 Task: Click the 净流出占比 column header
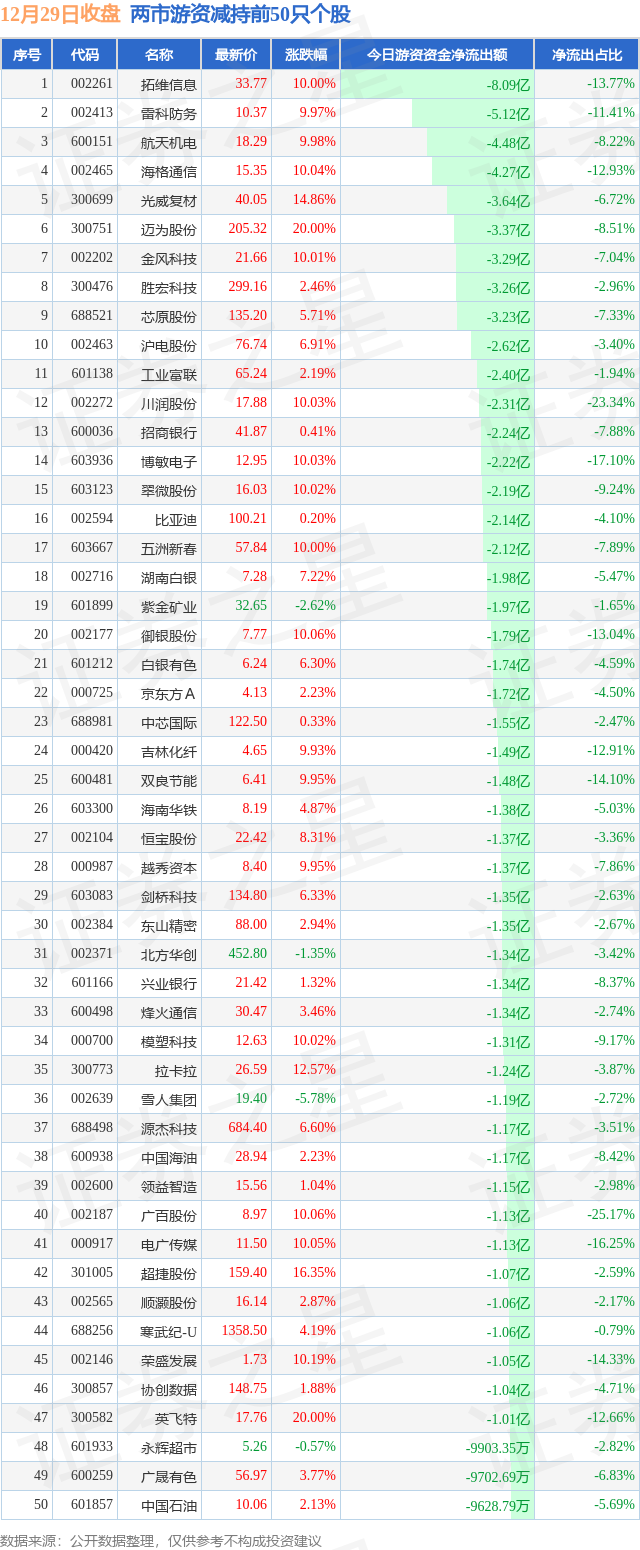(x=587, y=55)
